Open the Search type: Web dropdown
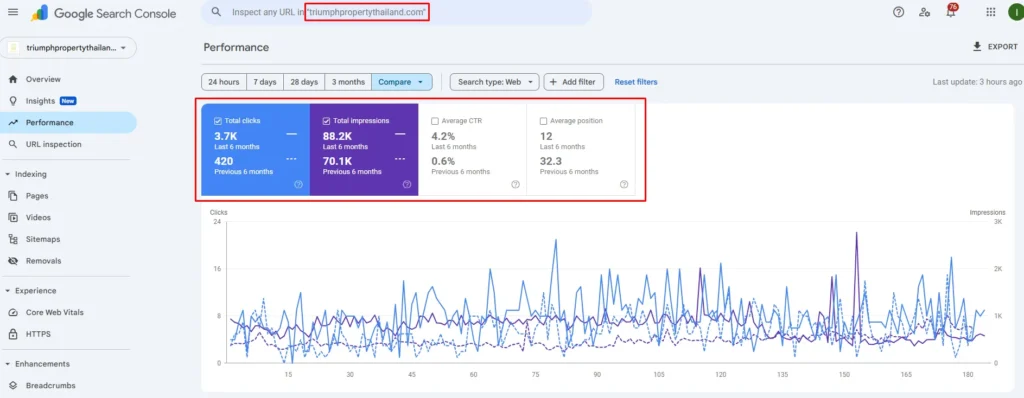The width and height of the screenshot is (1024, 398). tap(494, 82)
